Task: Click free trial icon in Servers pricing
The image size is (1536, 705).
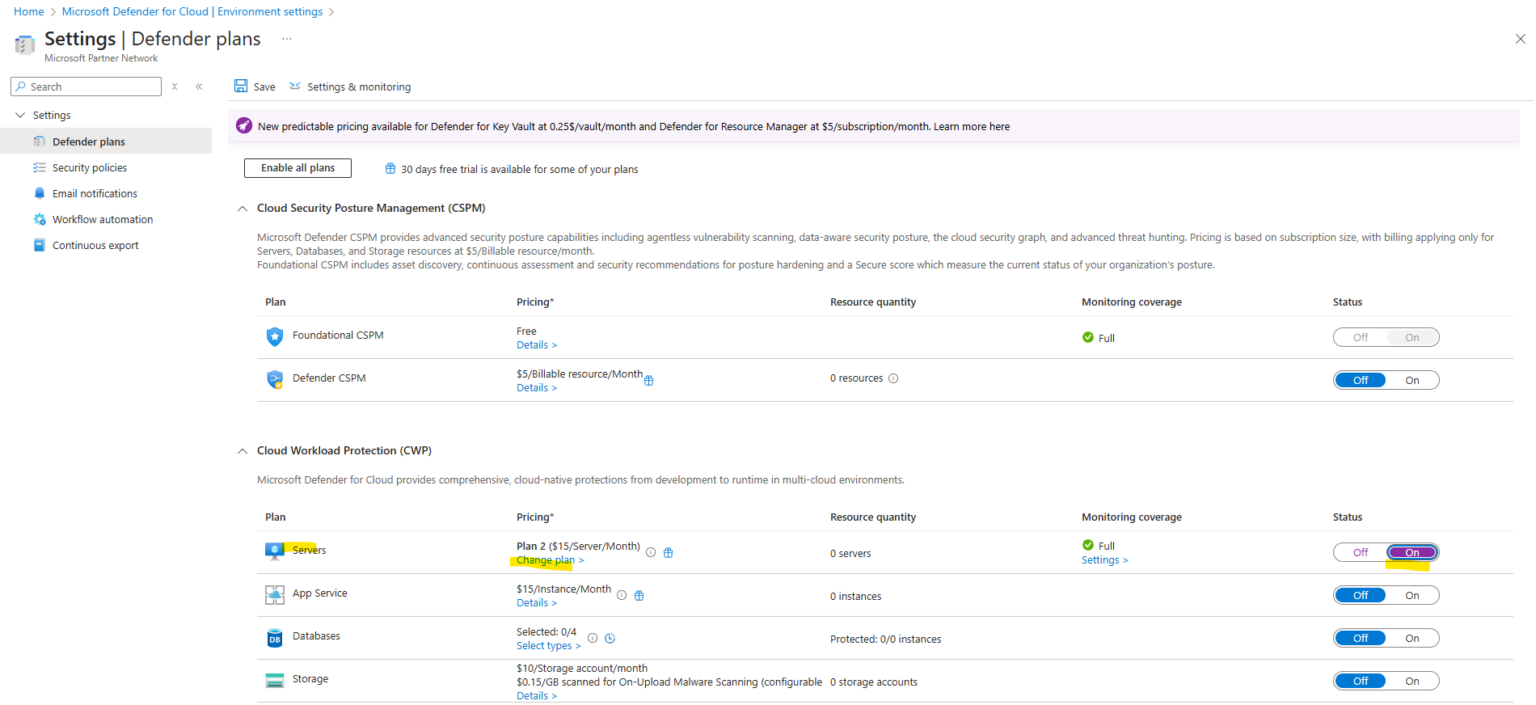Action: [668, 552]
